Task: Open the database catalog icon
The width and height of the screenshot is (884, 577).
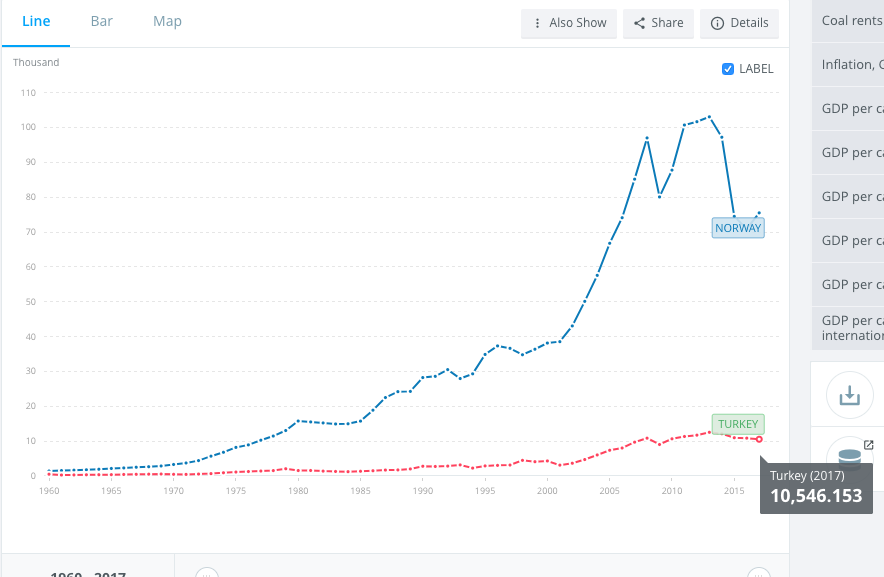Action: coord(849,459)
